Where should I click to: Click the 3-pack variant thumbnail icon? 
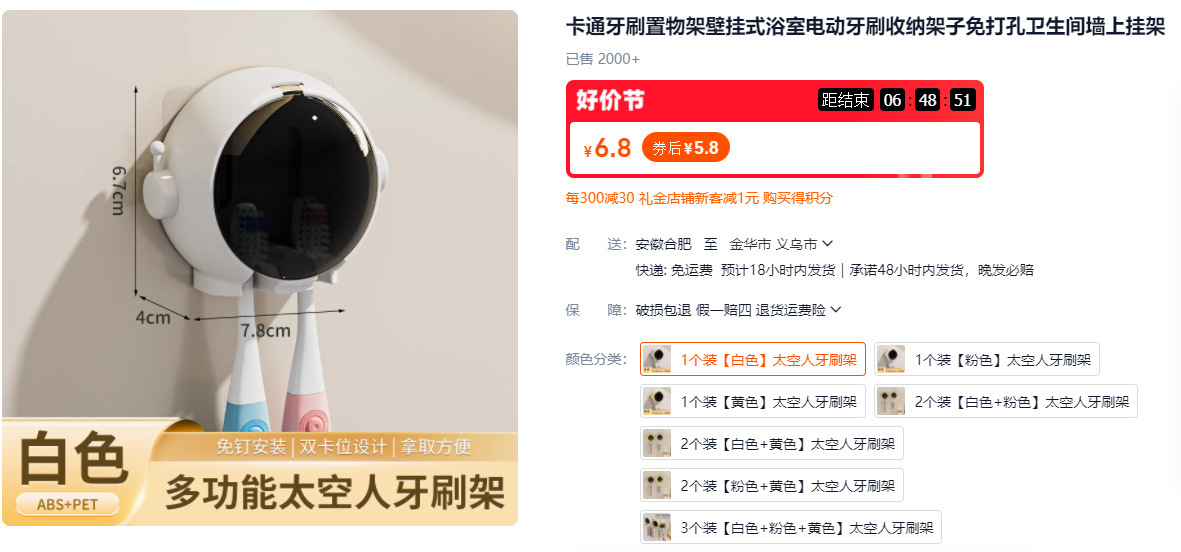tap(657, 528)
